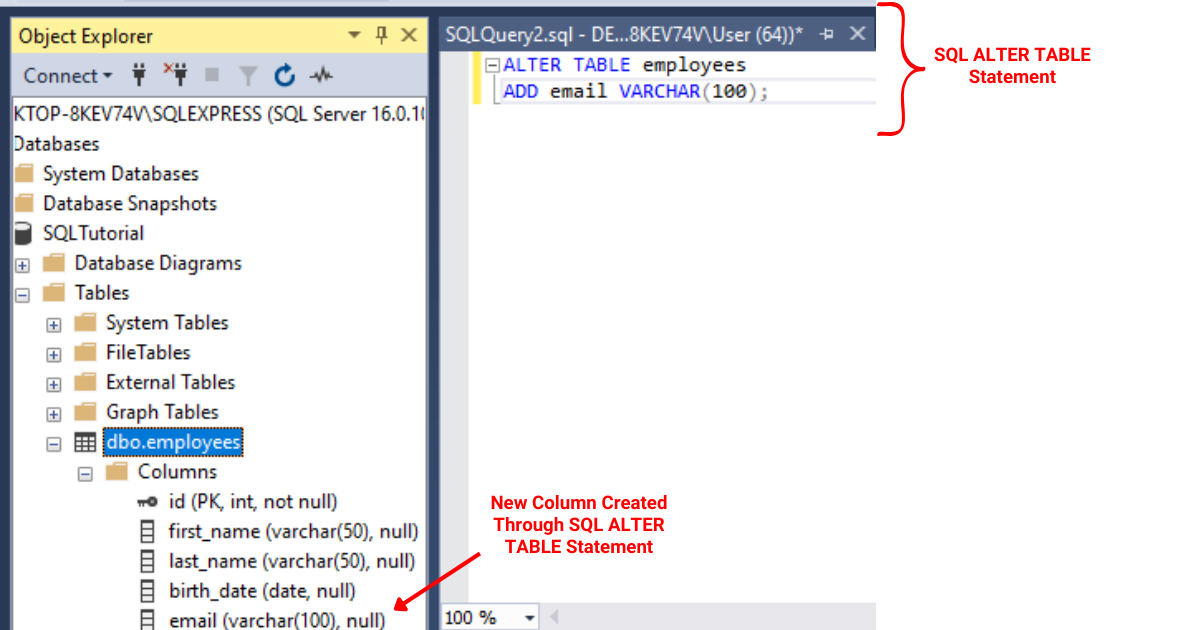1200x630 pixels.
Task: Open the Connect dropdown in Object Explorer
Action: click(x=68, y=76)
